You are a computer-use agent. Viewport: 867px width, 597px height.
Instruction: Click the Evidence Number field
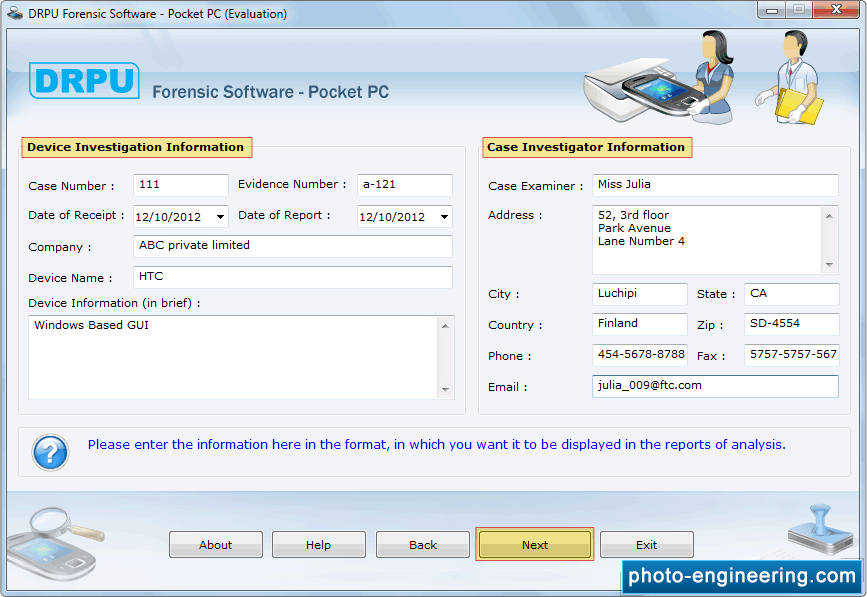coord(405,185)
